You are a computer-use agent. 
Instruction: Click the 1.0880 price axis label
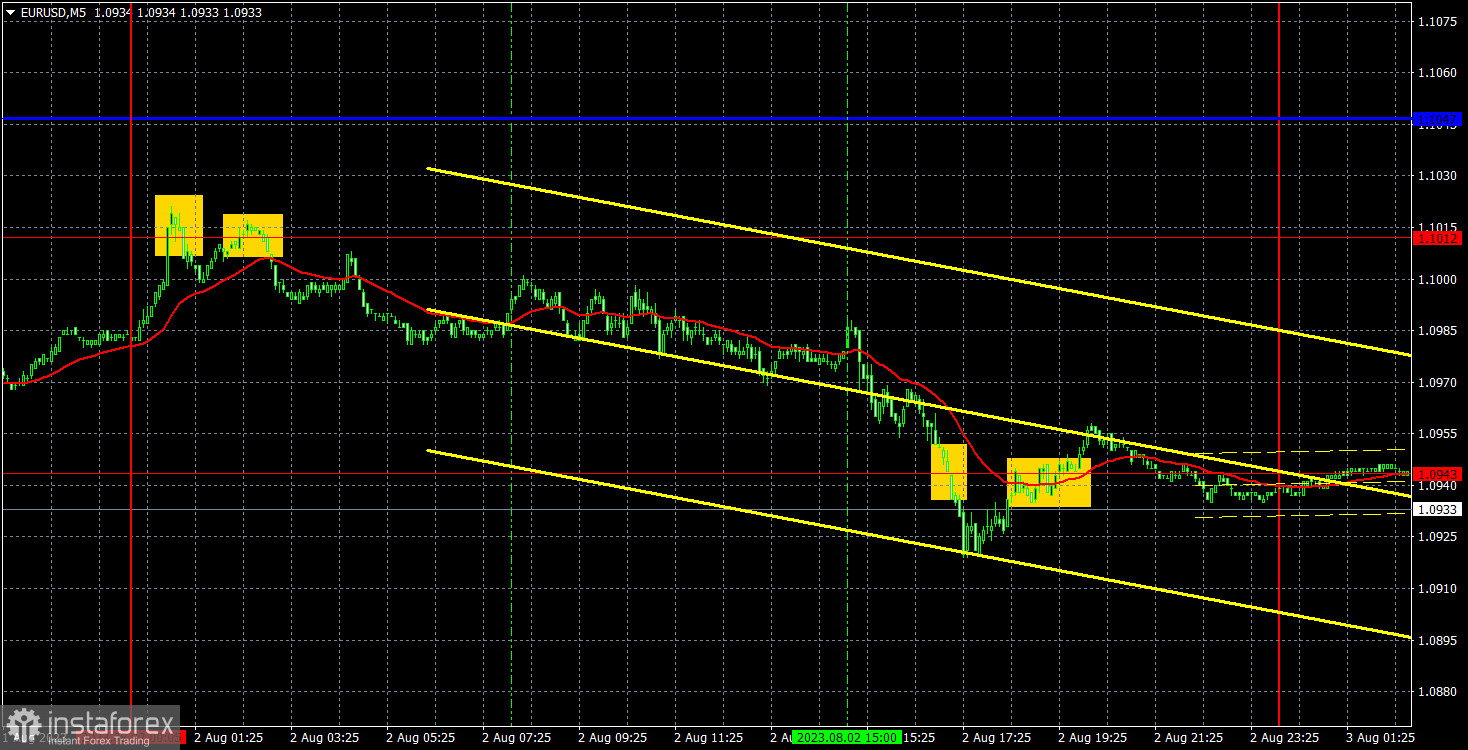1438,692
